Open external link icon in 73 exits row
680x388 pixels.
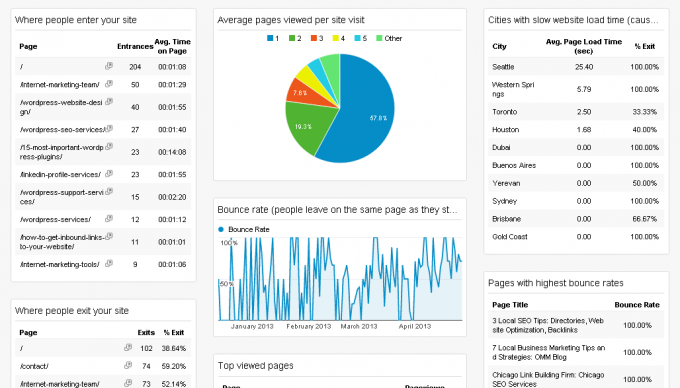click(128, 383)
